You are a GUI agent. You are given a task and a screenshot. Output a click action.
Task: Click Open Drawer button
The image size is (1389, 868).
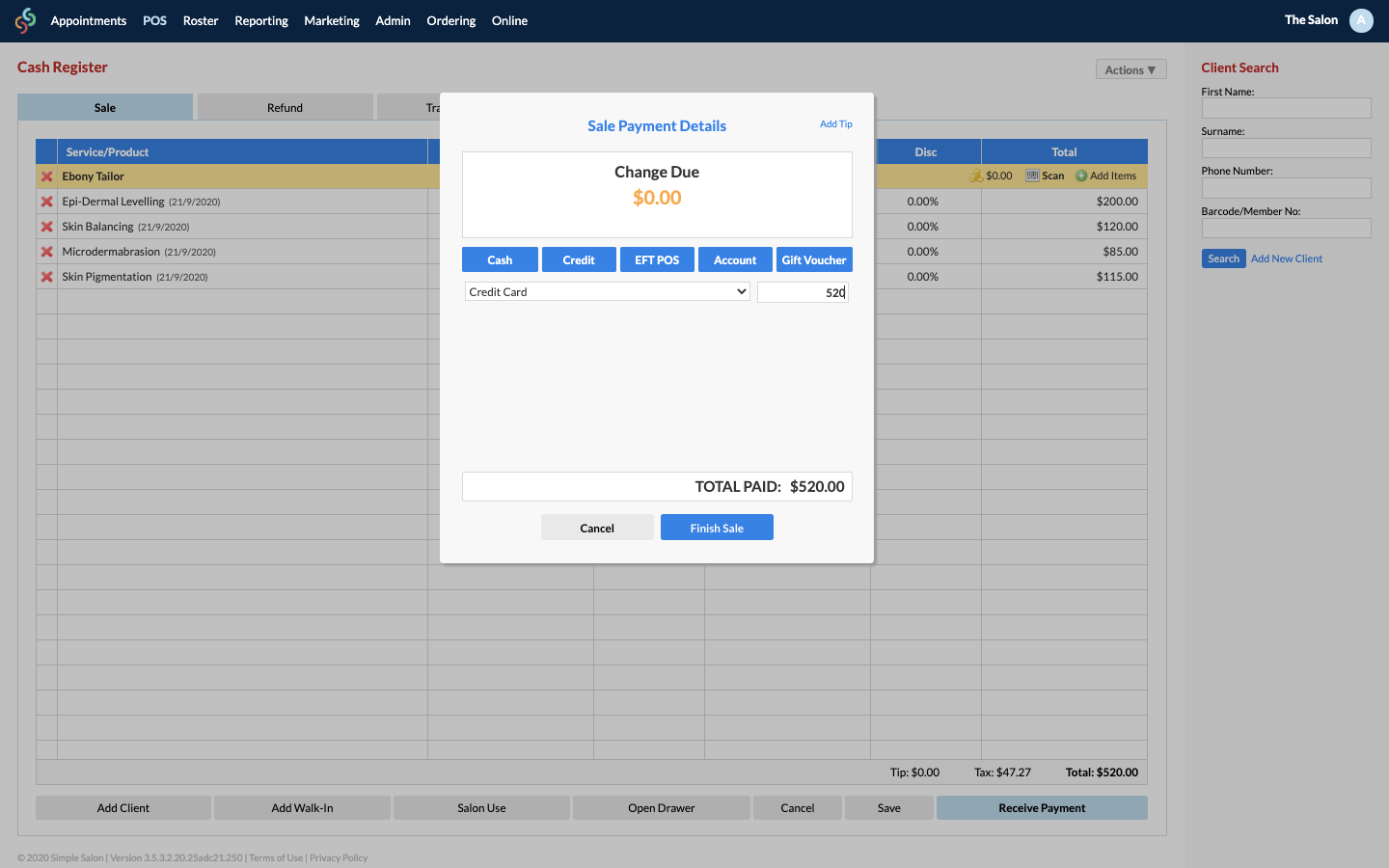[x=661, y=808]
